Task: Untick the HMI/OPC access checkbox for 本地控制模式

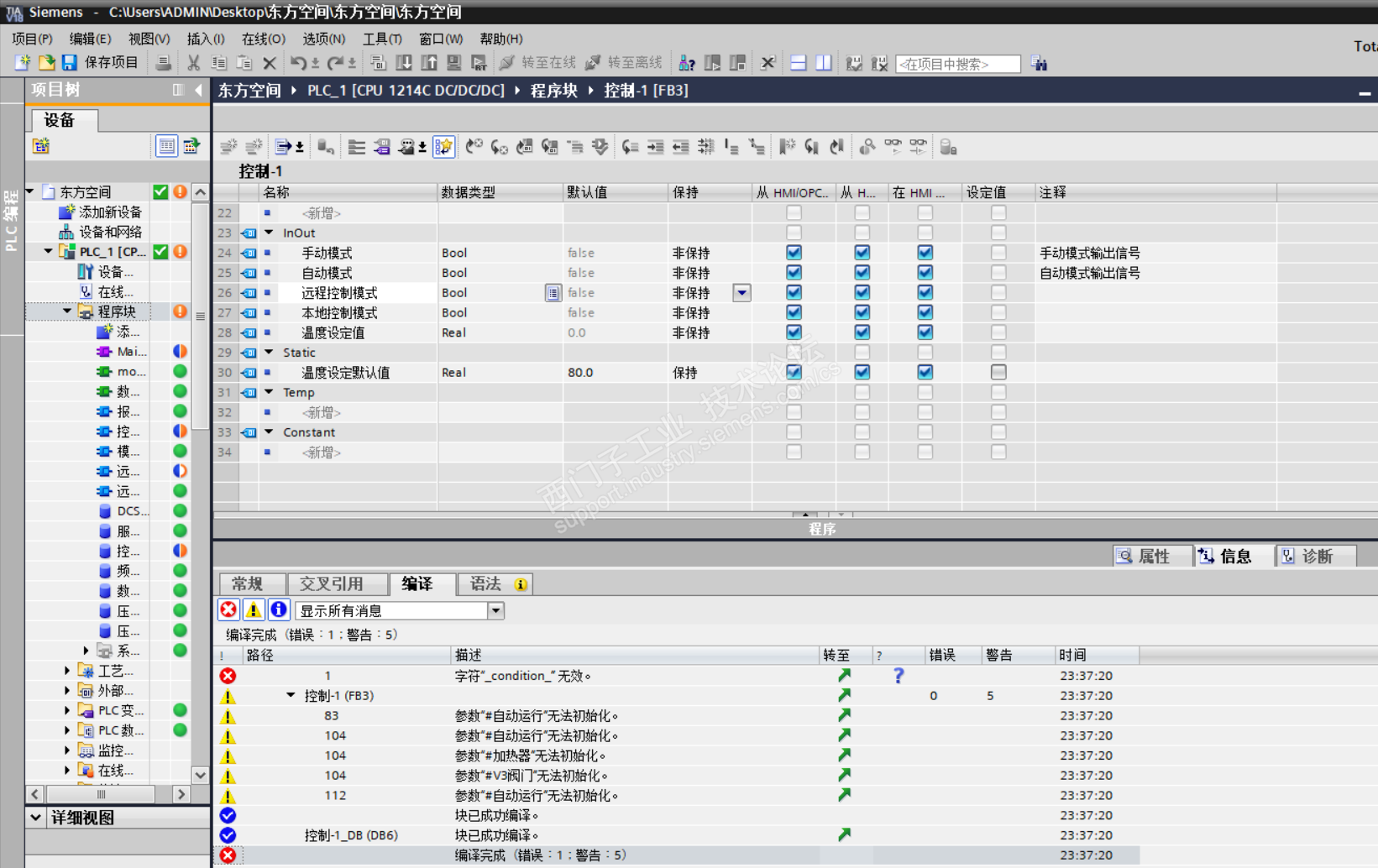Action: click(x=794, y=312)
